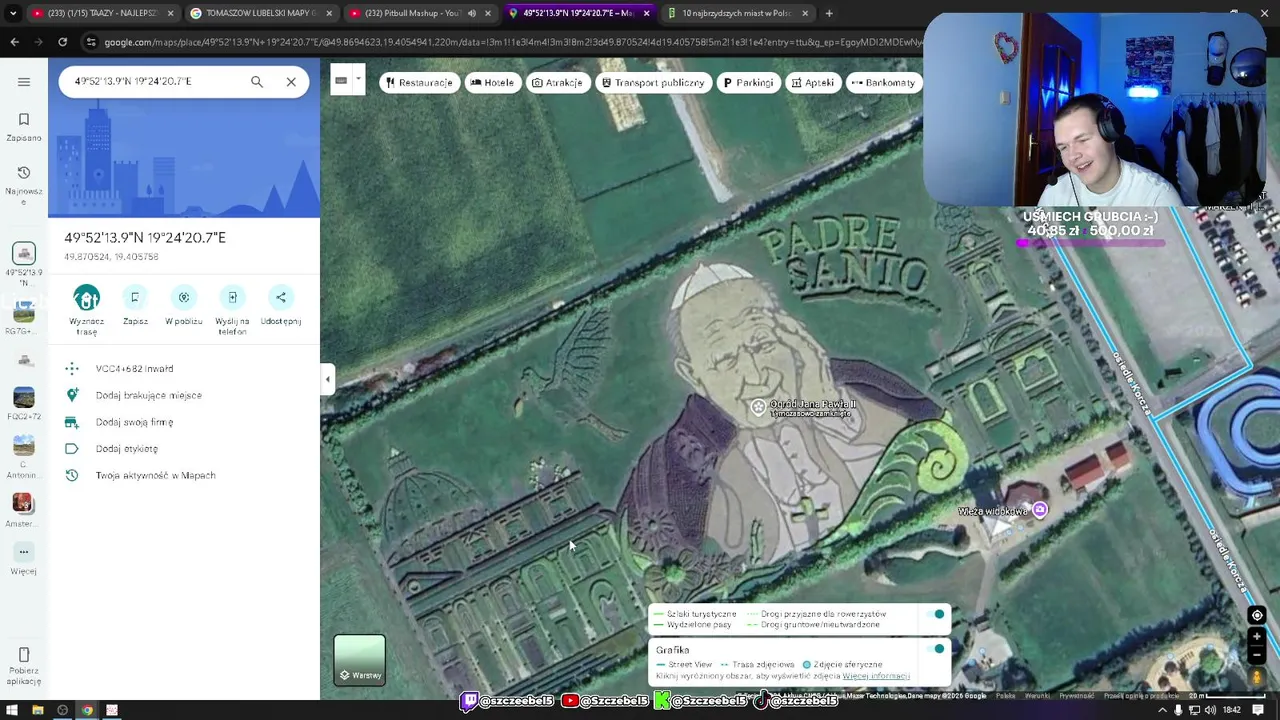
Task: Select the Hotele category chip
Action: [492, 83]
